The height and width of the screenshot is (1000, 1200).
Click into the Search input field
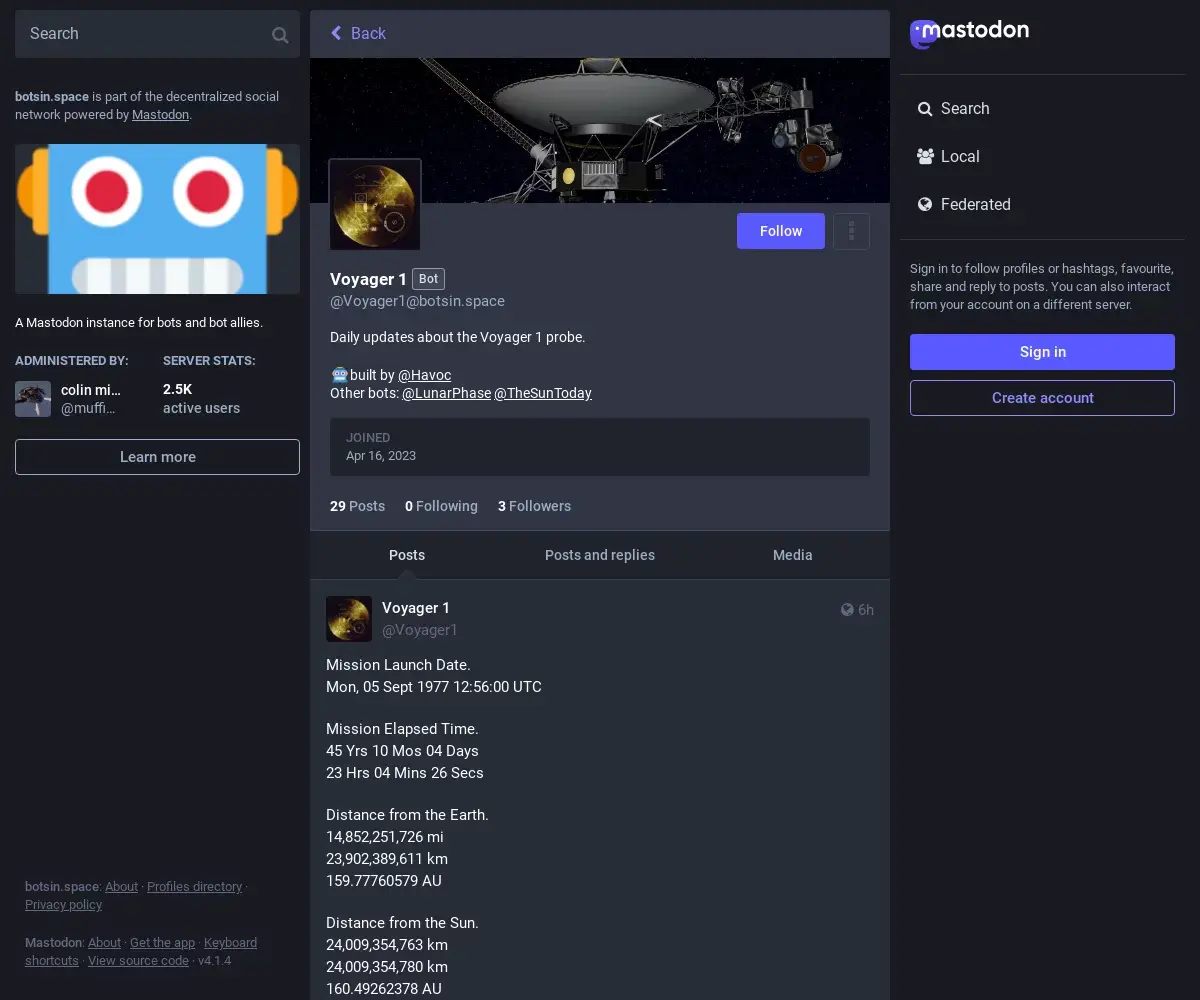click(140, 34)
